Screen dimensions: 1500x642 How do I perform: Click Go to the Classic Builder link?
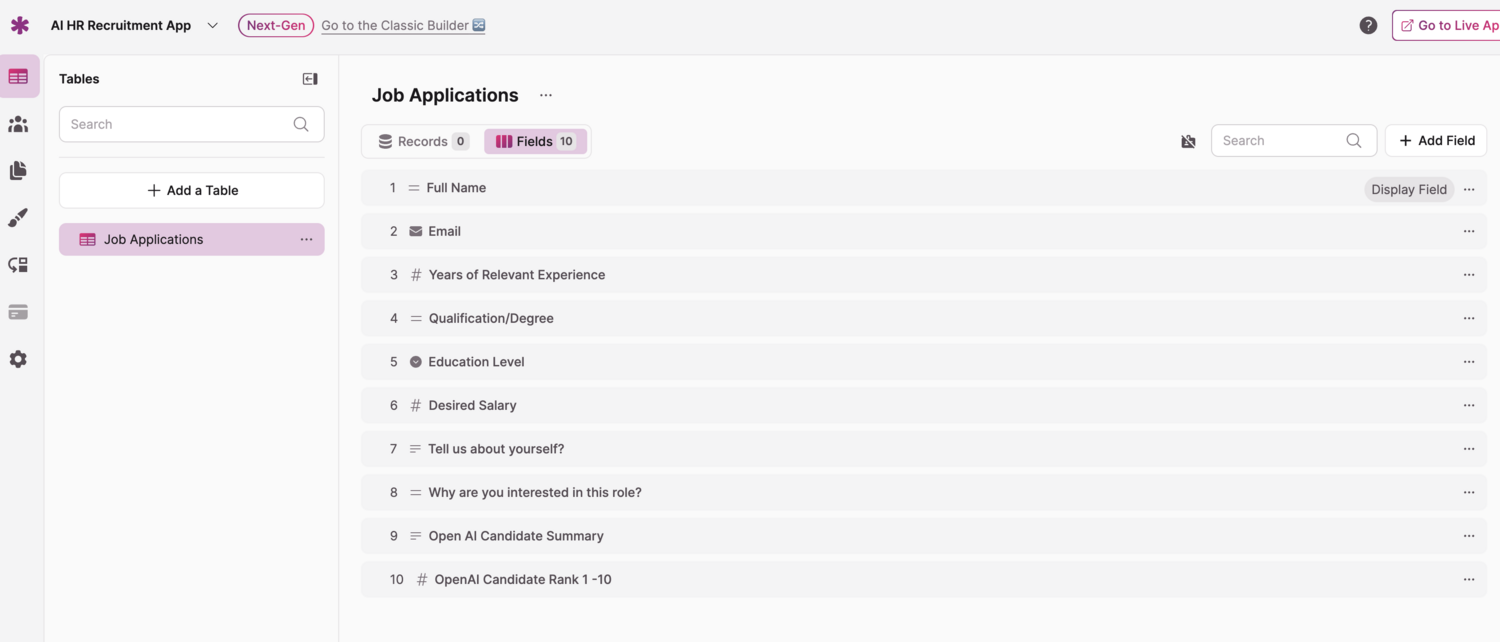[x=403, y=26]
